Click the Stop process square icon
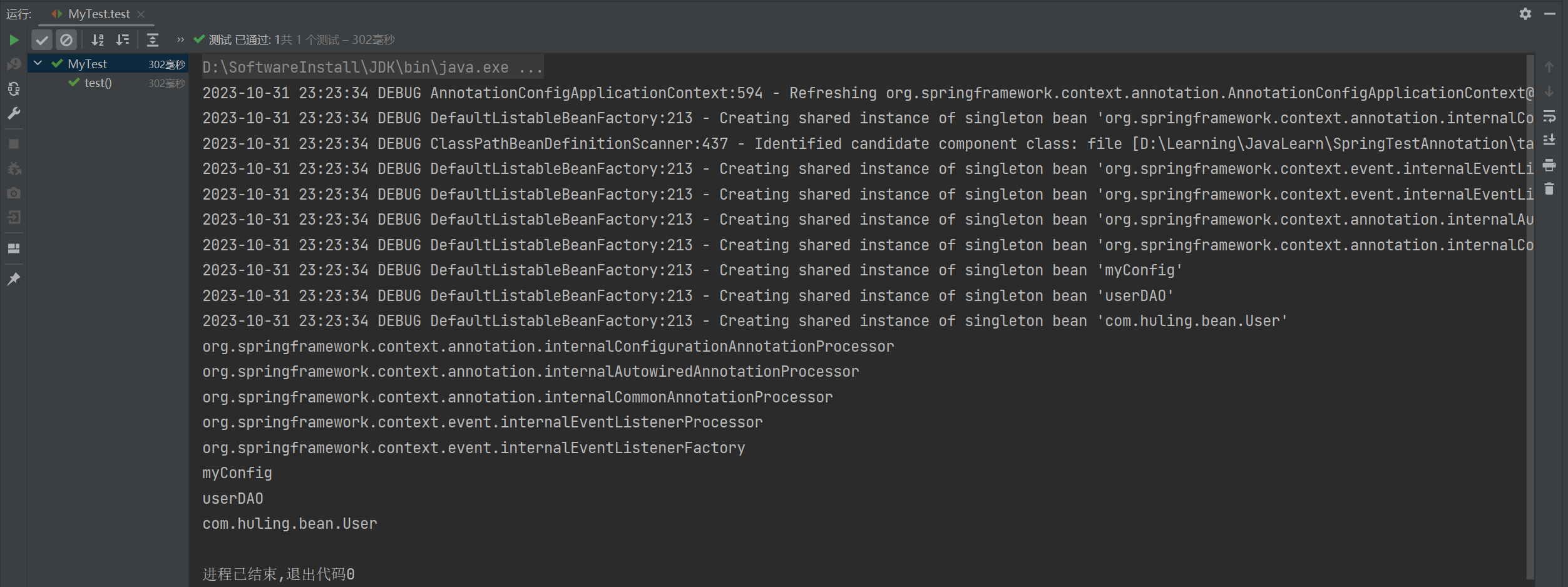 point(14,144)
